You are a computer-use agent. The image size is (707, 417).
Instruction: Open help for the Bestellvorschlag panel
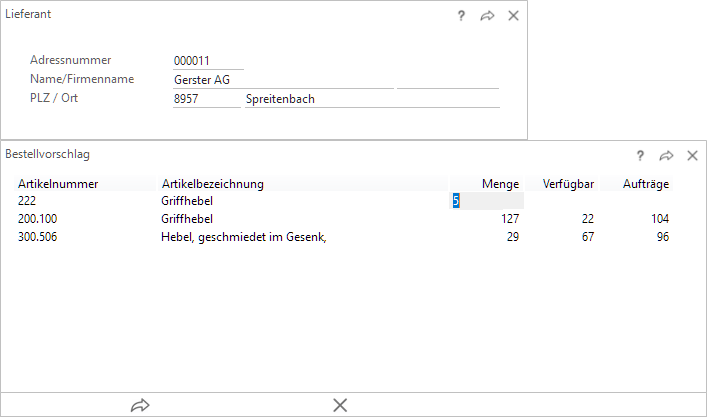(x=640, y=156)
